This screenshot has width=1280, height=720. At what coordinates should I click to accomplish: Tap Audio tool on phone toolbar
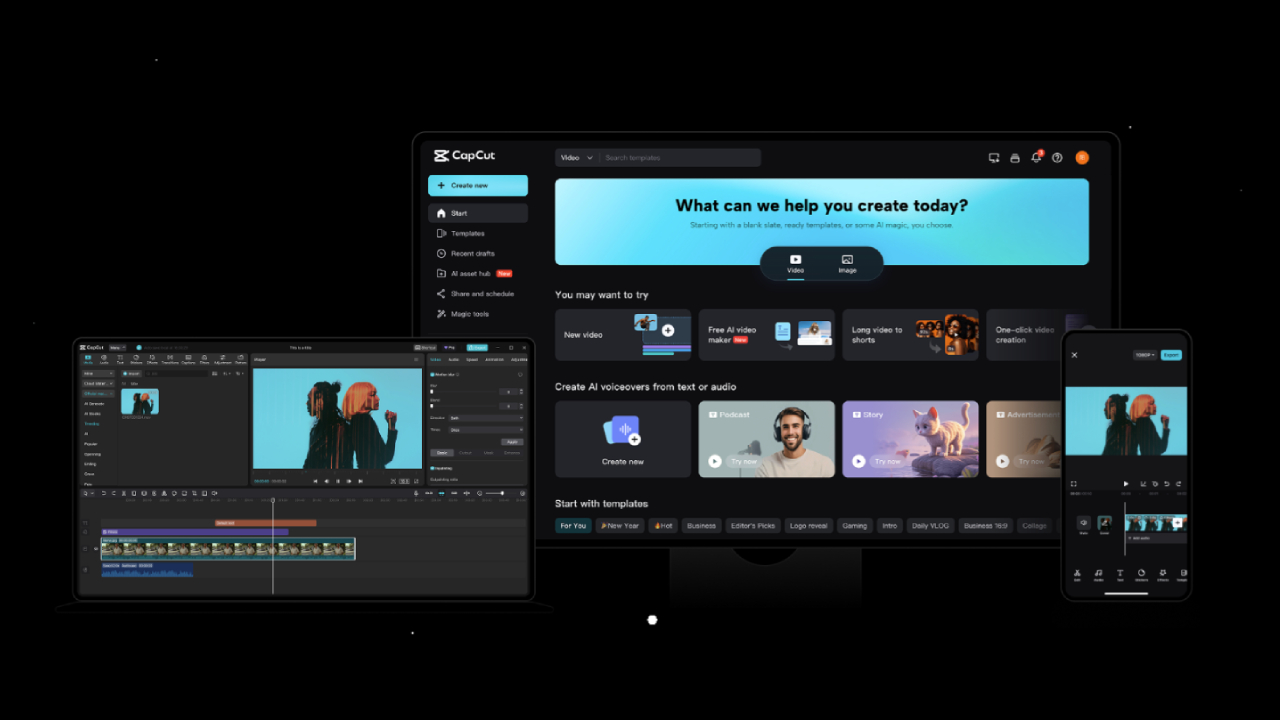coord(1099,575)
